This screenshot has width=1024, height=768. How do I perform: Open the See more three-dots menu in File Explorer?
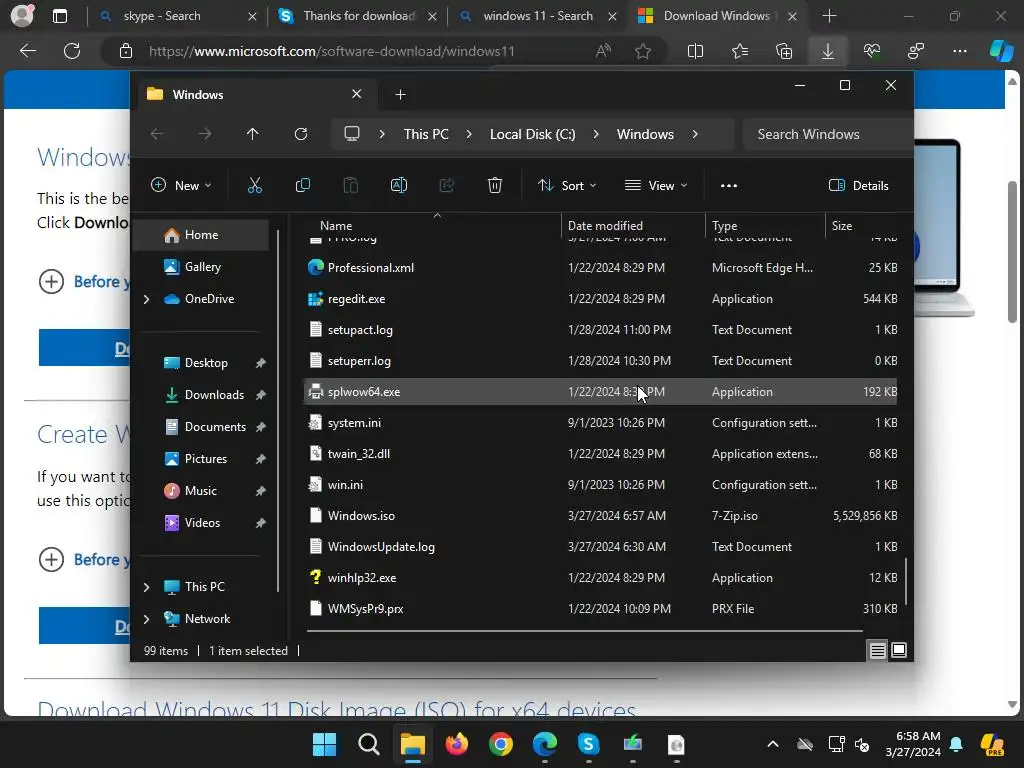tap(729, 185)
